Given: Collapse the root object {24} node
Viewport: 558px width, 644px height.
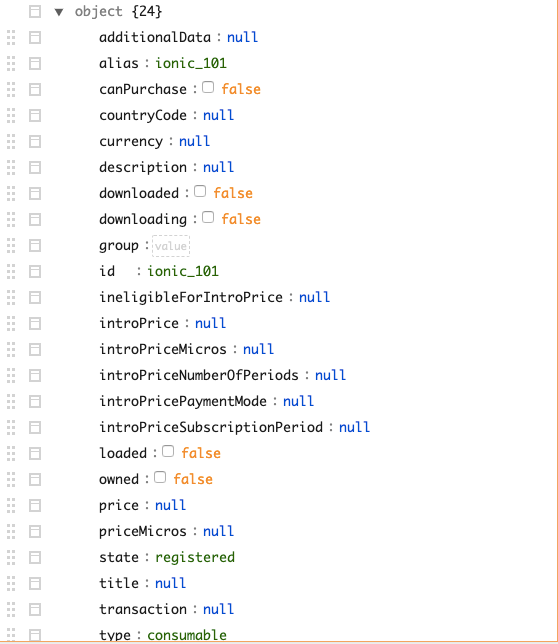Looking at the screenshot, I should 59,12.
